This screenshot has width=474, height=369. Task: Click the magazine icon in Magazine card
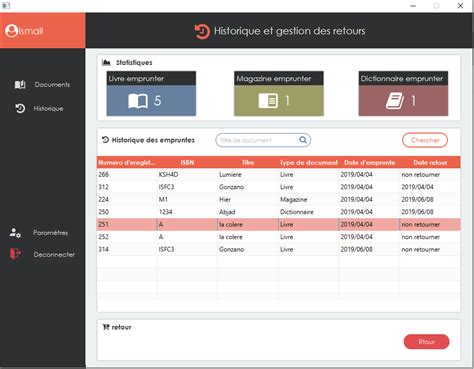pos(268,101)
